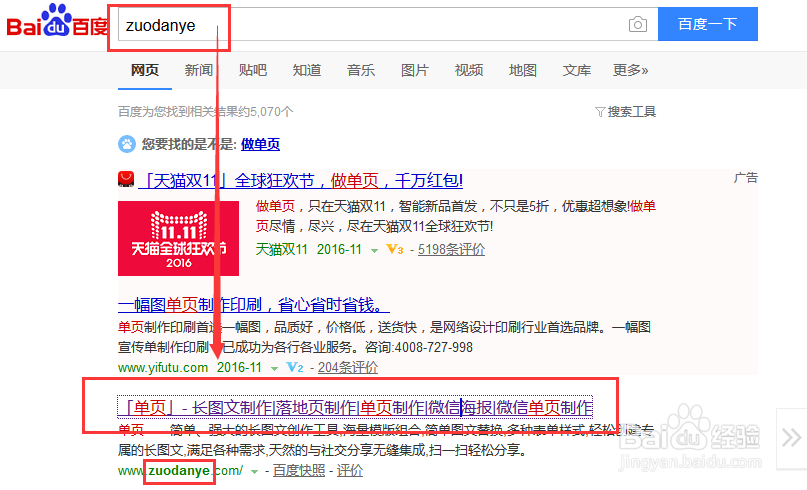
Task: Switch to 地图 tab
Action: pyautogui.click(x=523, y=70)
